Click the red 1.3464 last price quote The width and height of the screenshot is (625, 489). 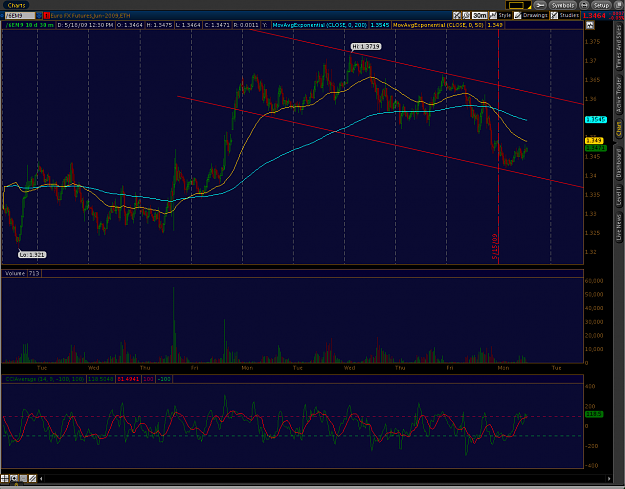coord(594,16)
